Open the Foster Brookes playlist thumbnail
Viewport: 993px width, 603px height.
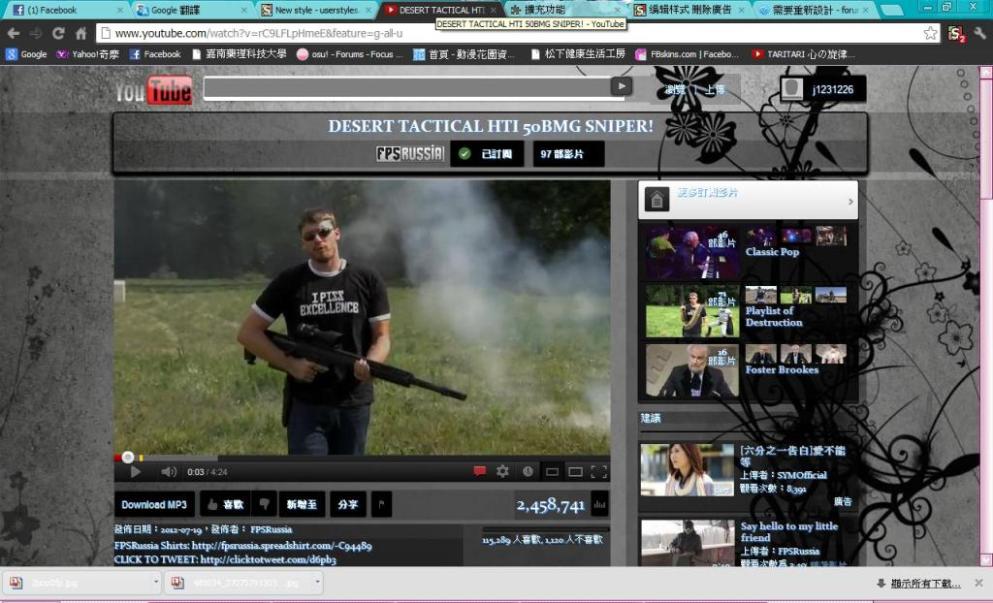point(692,371)
